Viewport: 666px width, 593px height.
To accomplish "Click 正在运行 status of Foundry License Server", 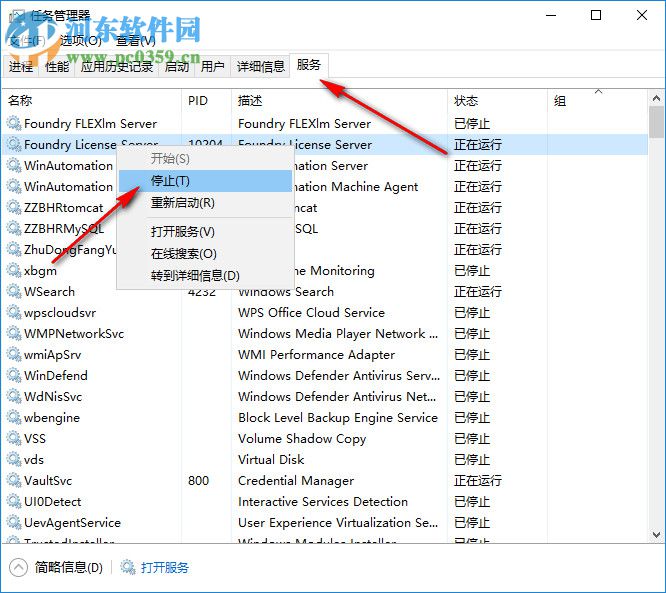I will click(x=478, y=145).
